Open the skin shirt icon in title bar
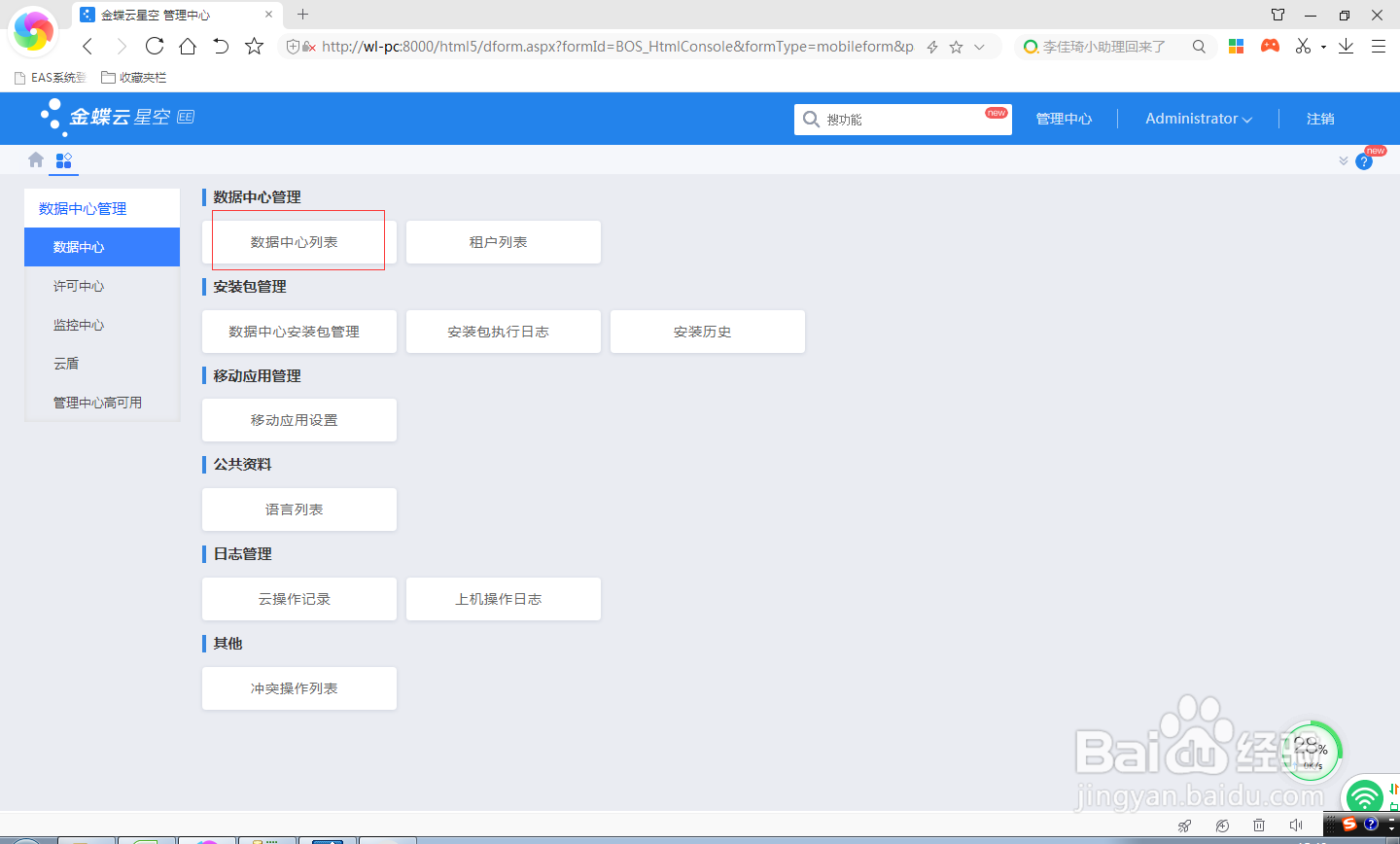Screen dimensions: 1400x844 click(1277, 15)
